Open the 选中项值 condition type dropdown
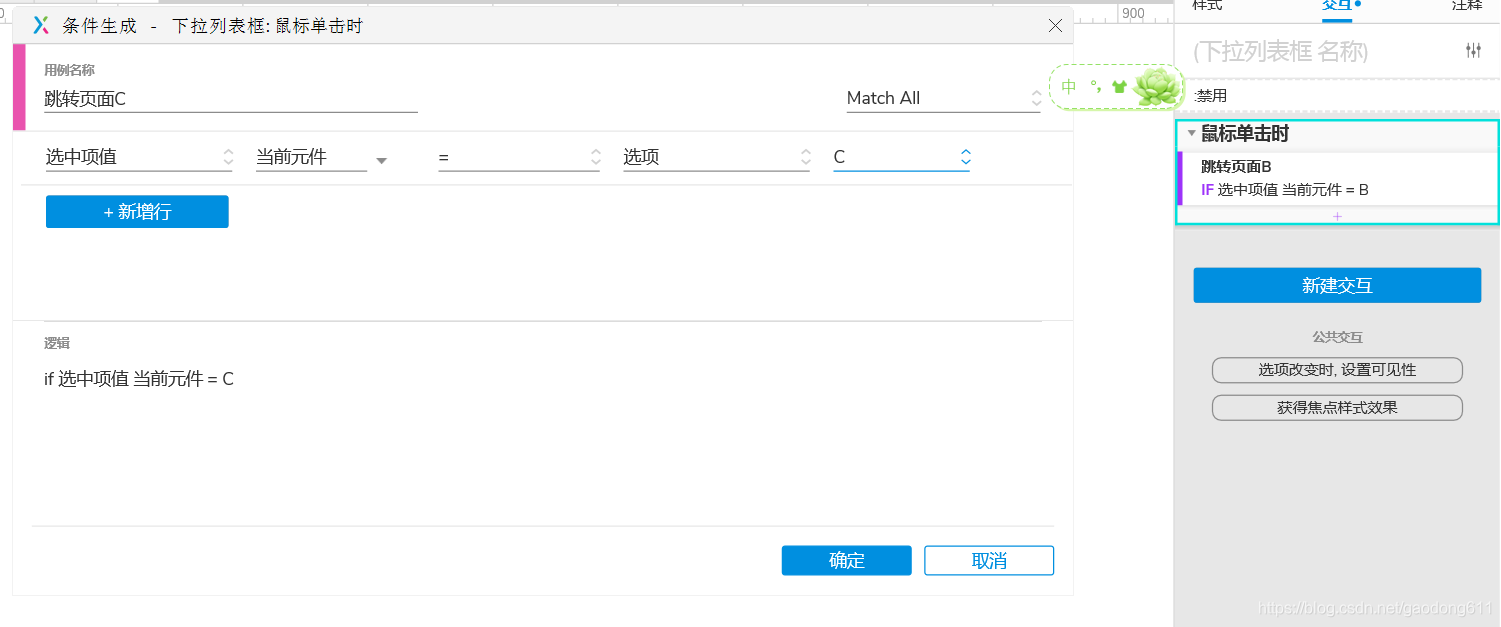 (x=139, y=157)
